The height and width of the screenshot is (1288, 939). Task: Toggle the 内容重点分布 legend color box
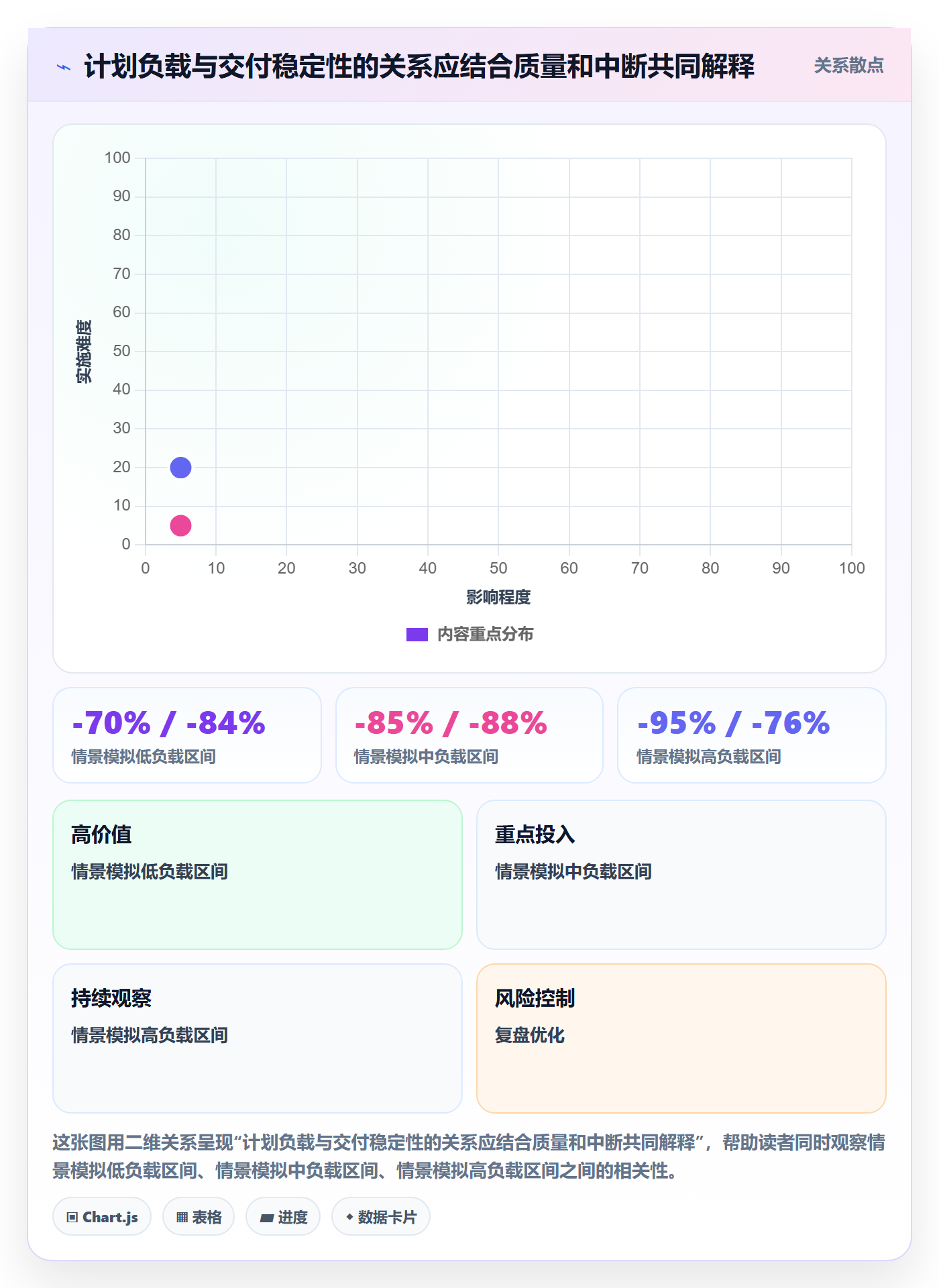click(417, 634)
